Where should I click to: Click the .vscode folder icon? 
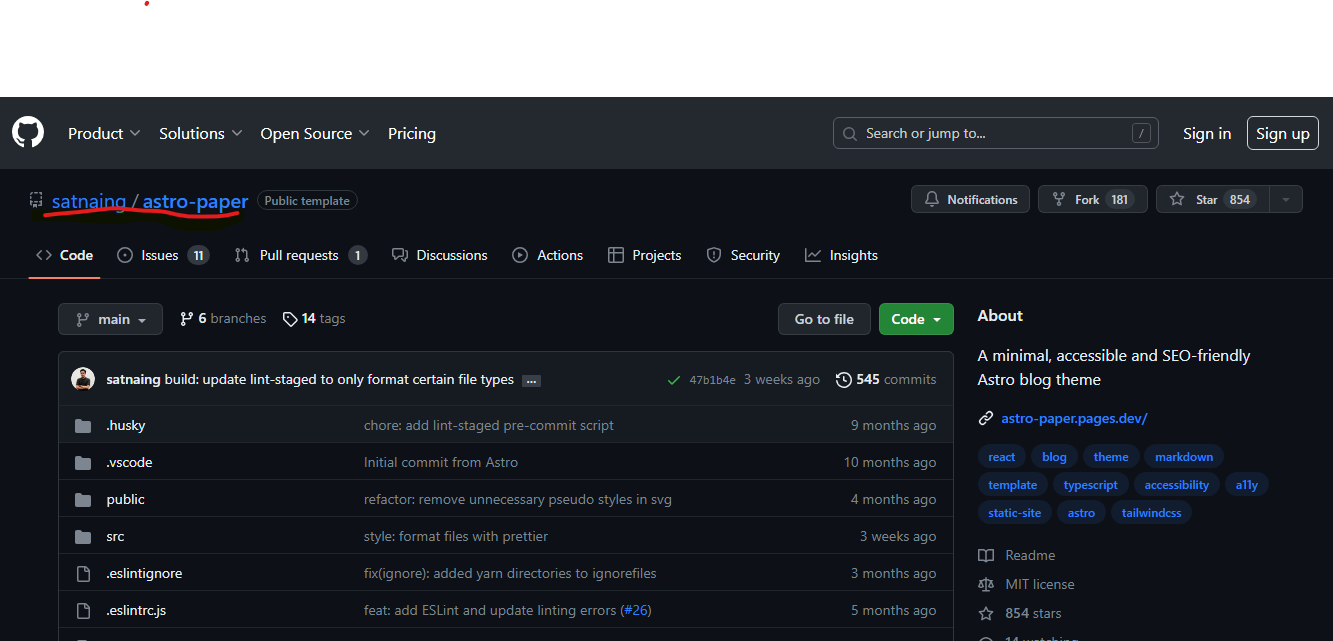coord(83,462)
